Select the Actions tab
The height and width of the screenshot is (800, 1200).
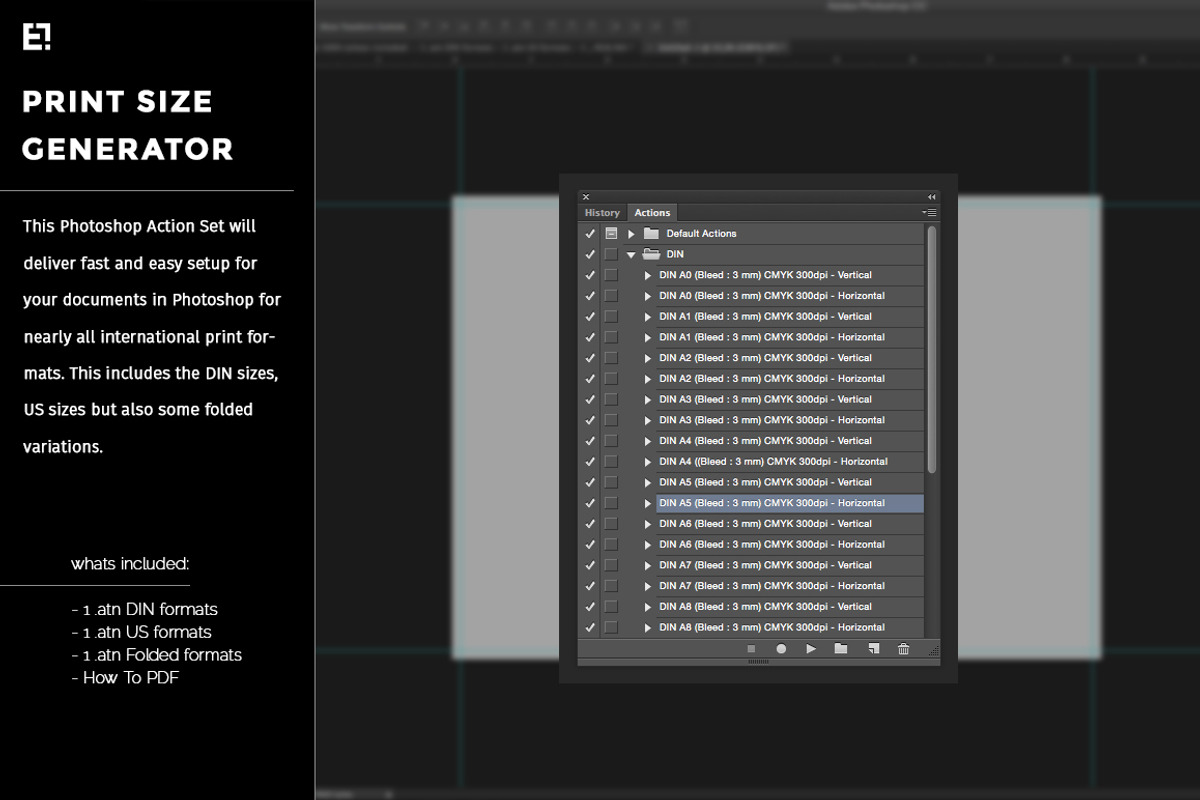pyautogui.click(x=652, y=212)
